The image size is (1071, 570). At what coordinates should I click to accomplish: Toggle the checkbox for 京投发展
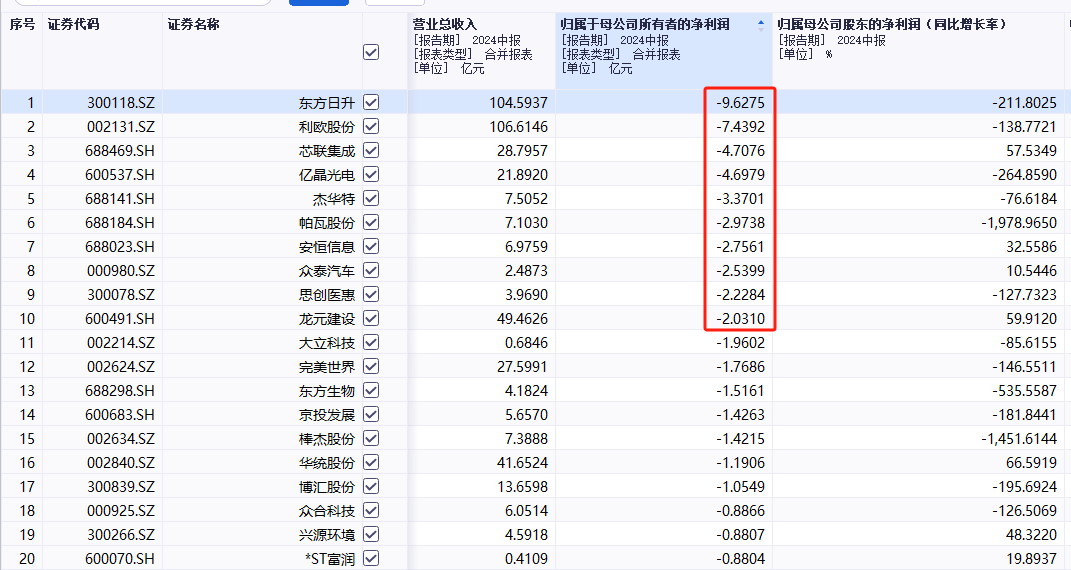(371, 414)
